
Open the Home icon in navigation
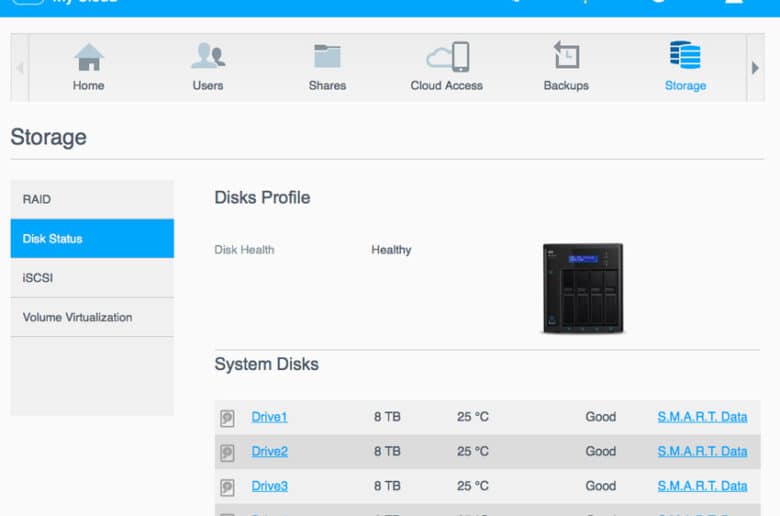pyautogui.click(x=89, y=57)
